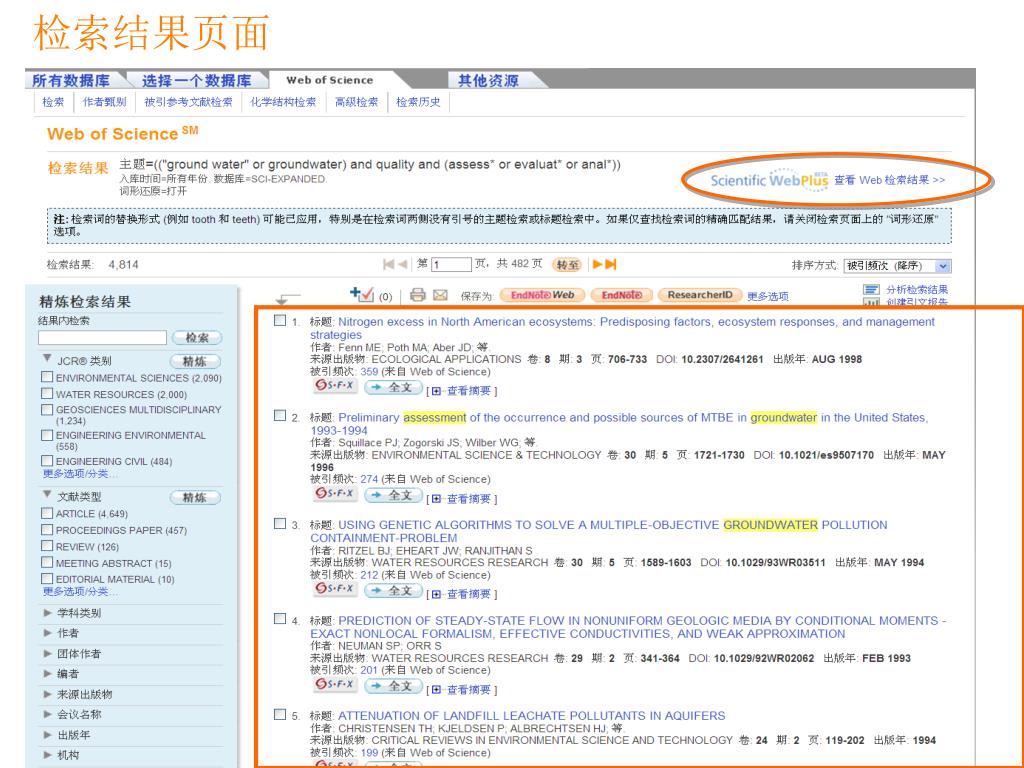This screenshot has width=1024, height=768.
Task: Collapse the JCR 类别 section
Action: (47, 360)
